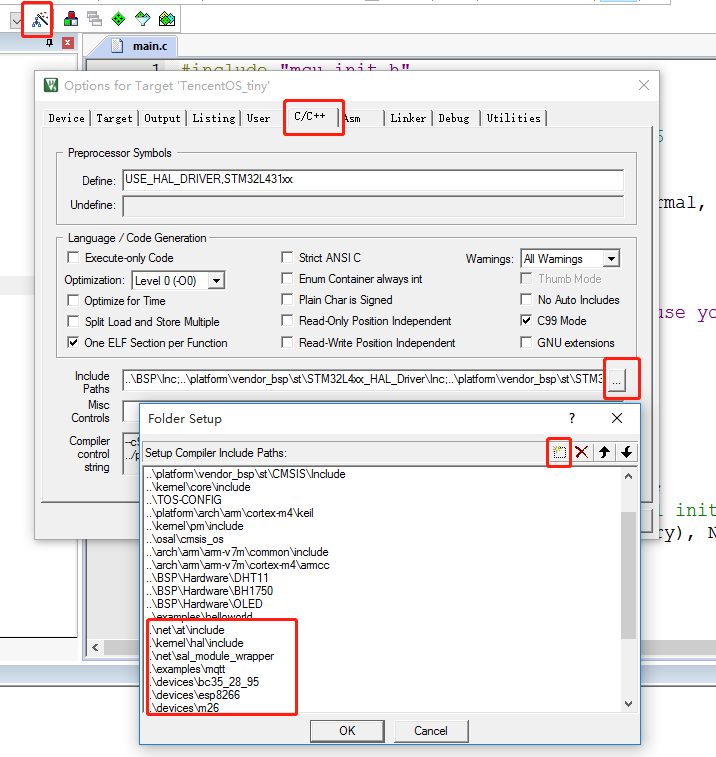
Task: Toggle Execute-only Code checkbox
Action: 73,257
